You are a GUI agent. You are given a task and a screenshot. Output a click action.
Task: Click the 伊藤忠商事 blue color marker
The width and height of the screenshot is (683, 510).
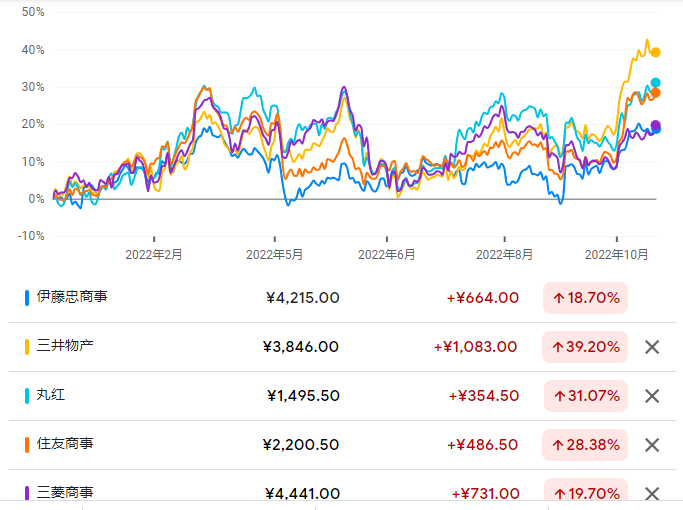(27, 297)
